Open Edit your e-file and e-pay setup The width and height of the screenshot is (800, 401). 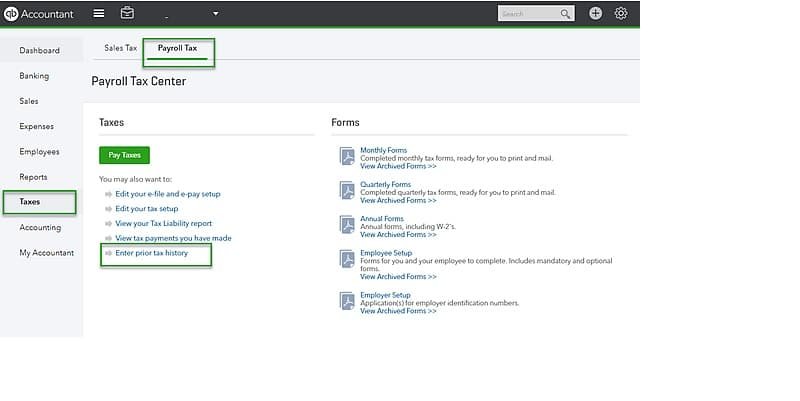pos(168,194)
